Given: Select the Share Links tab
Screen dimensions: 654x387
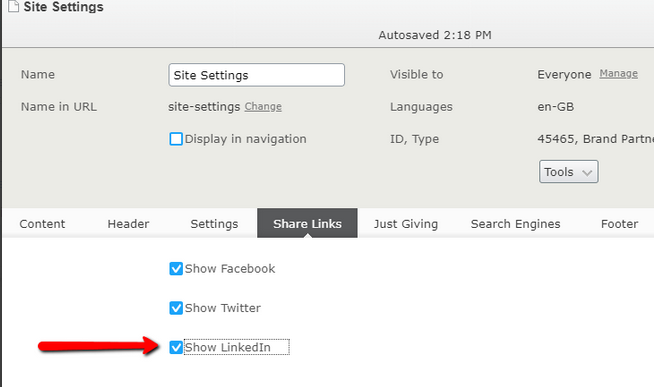Looking at the screenshot, I should [x=307, y=224].
